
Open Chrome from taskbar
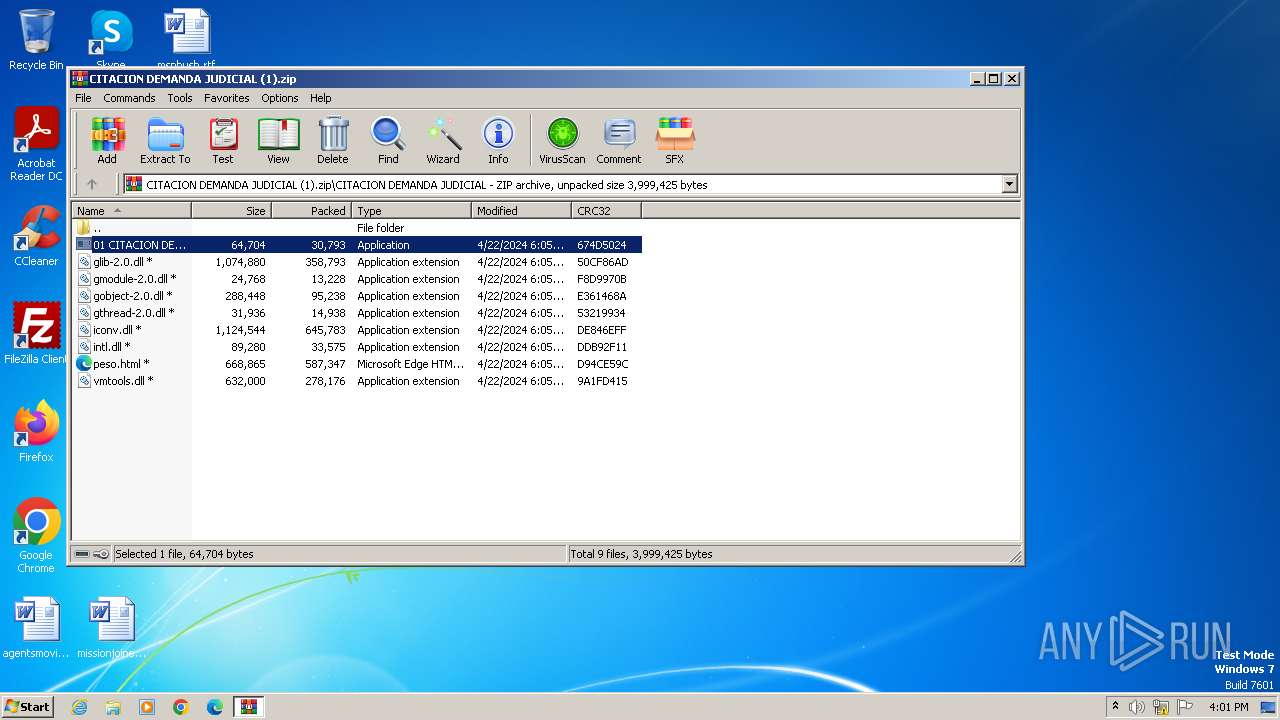tap(181, 707)
